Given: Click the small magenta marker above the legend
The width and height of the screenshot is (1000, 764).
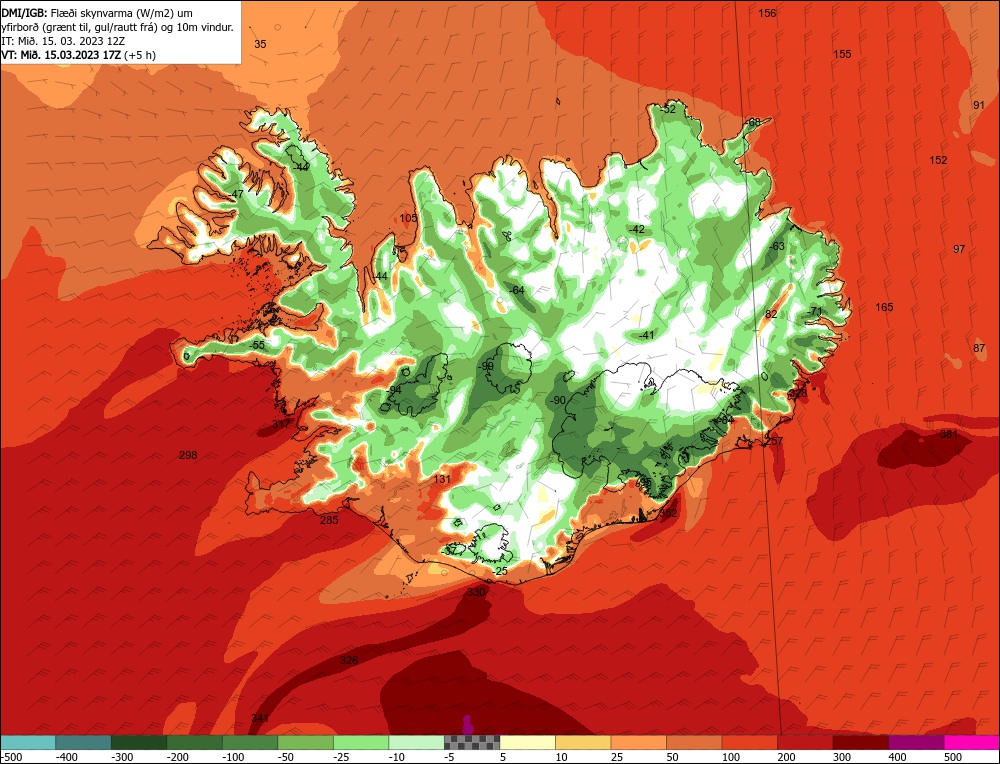Looking at the screenshot, I should [467, 725].
